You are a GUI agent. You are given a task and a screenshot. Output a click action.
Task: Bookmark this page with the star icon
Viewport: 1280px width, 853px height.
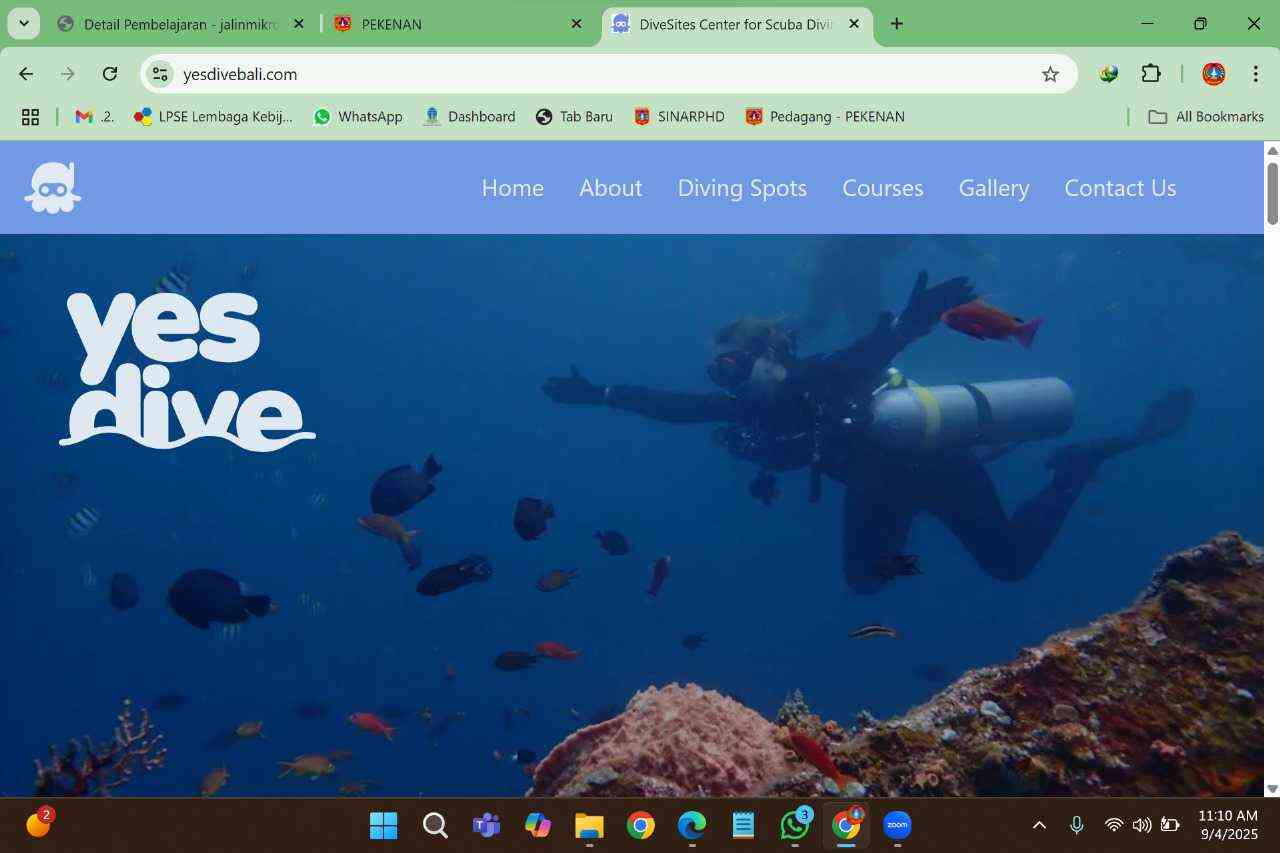click(x=1050, y=74)
